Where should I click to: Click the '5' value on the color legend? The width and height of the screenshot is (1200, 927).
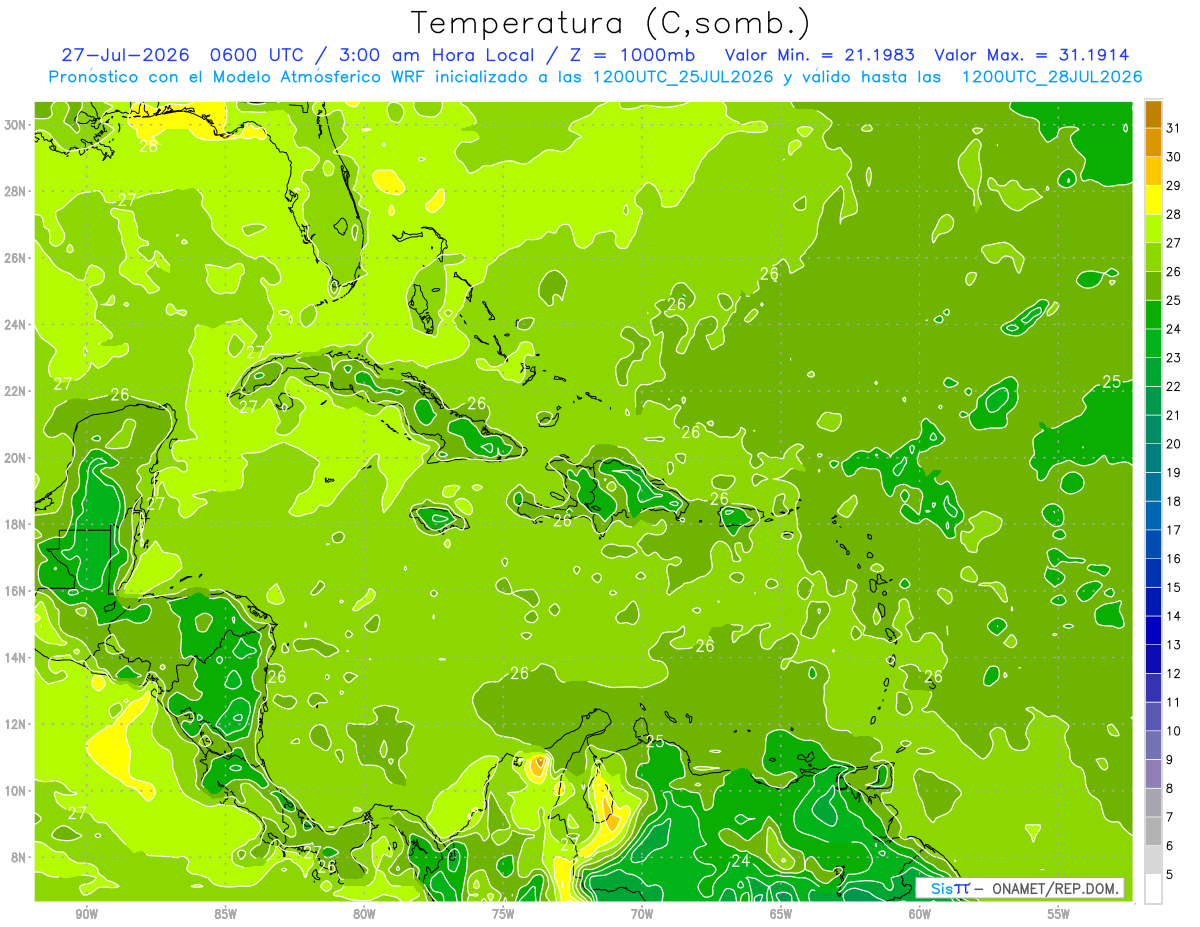(1171, 875)
